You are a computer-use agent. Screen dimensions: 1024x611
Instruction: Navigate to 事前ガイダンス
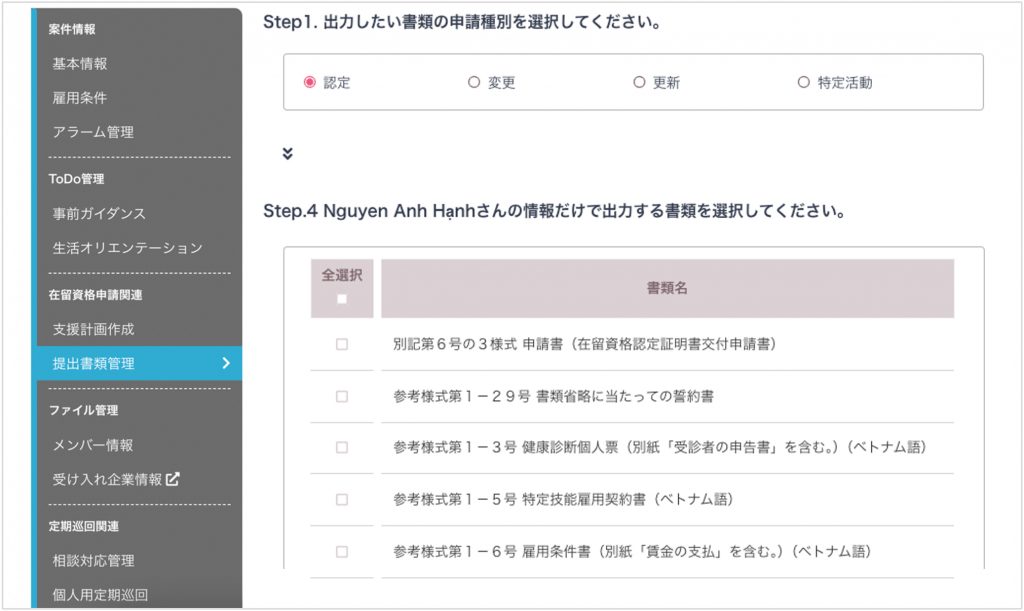(99, 213)
